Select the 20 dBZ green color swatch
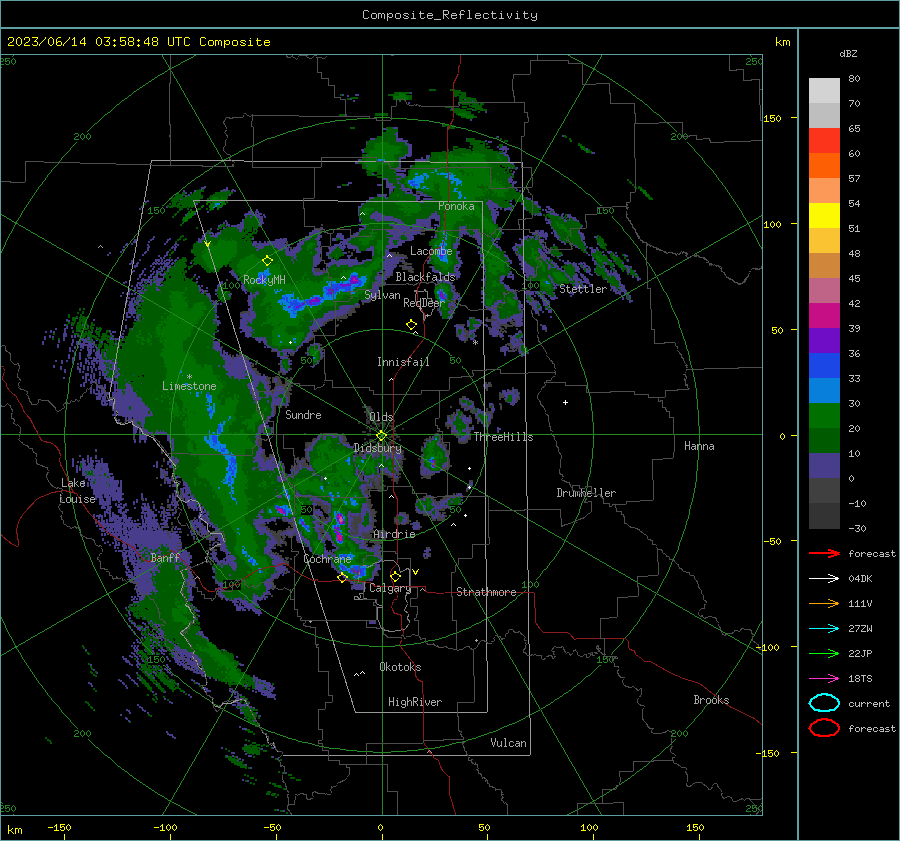This screenshot has height=841, width=900. pyautogui.click(x=824, y=416)
